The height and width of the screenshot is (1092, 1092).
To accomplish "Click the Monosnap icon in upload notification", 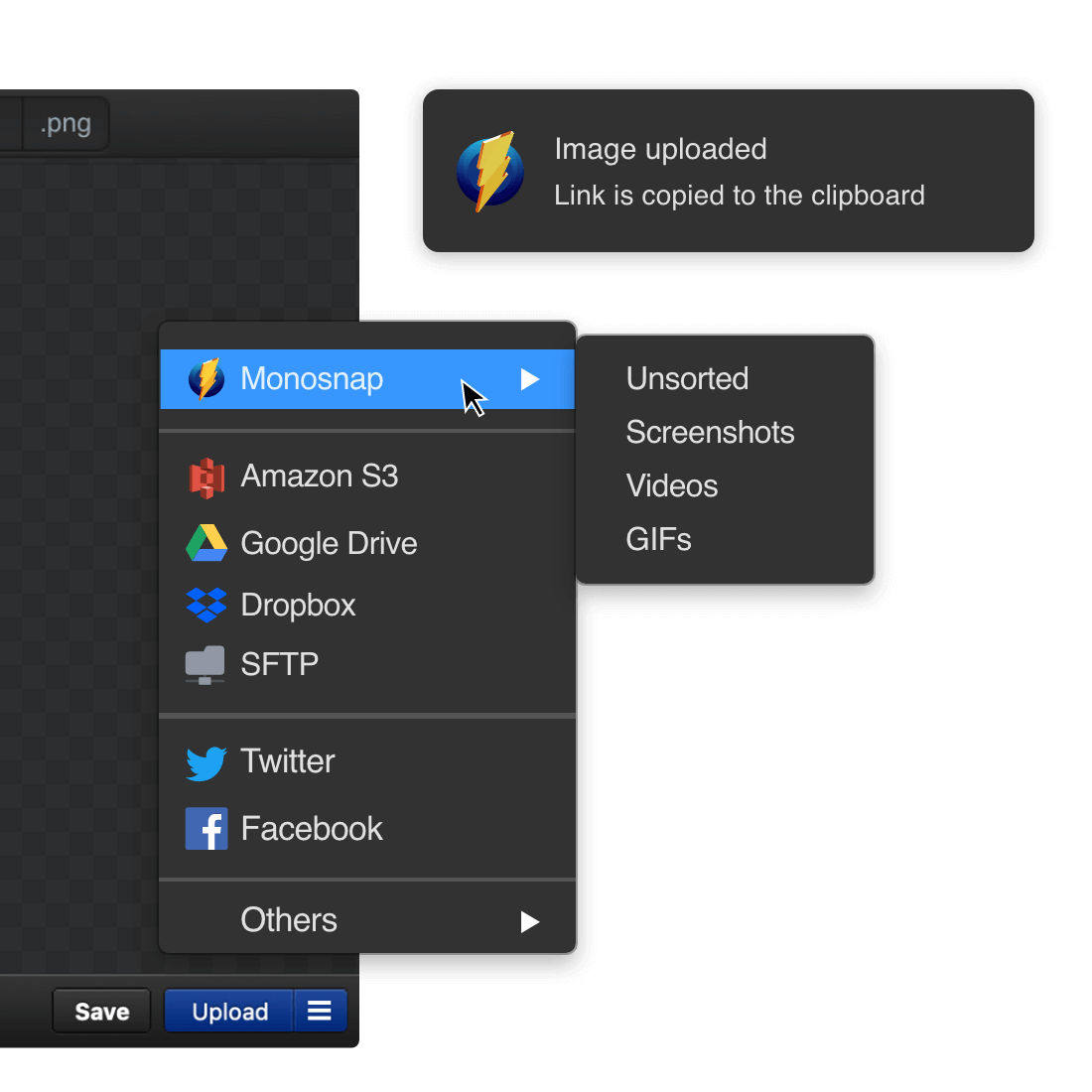I will pyautogui.click(x=490, y=172).
